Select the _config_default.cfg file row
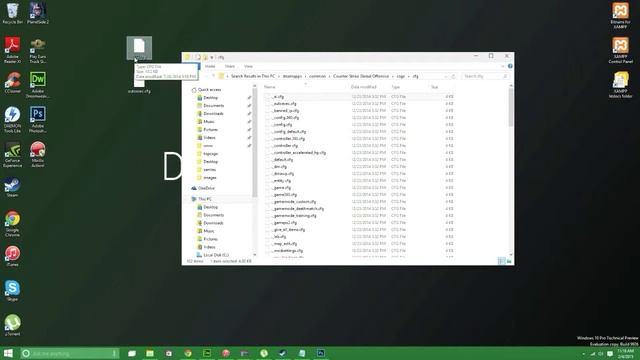This screenshot has width=640, height=360. 359,132
